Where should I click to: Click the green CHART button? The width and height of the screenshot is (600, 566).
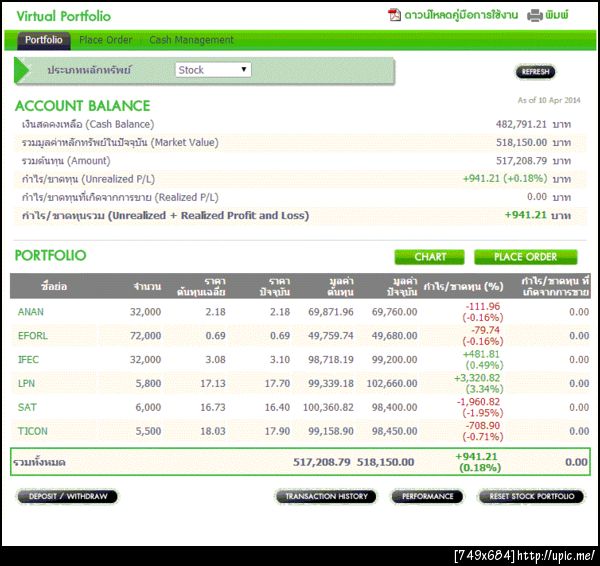(x=430, y=257)
